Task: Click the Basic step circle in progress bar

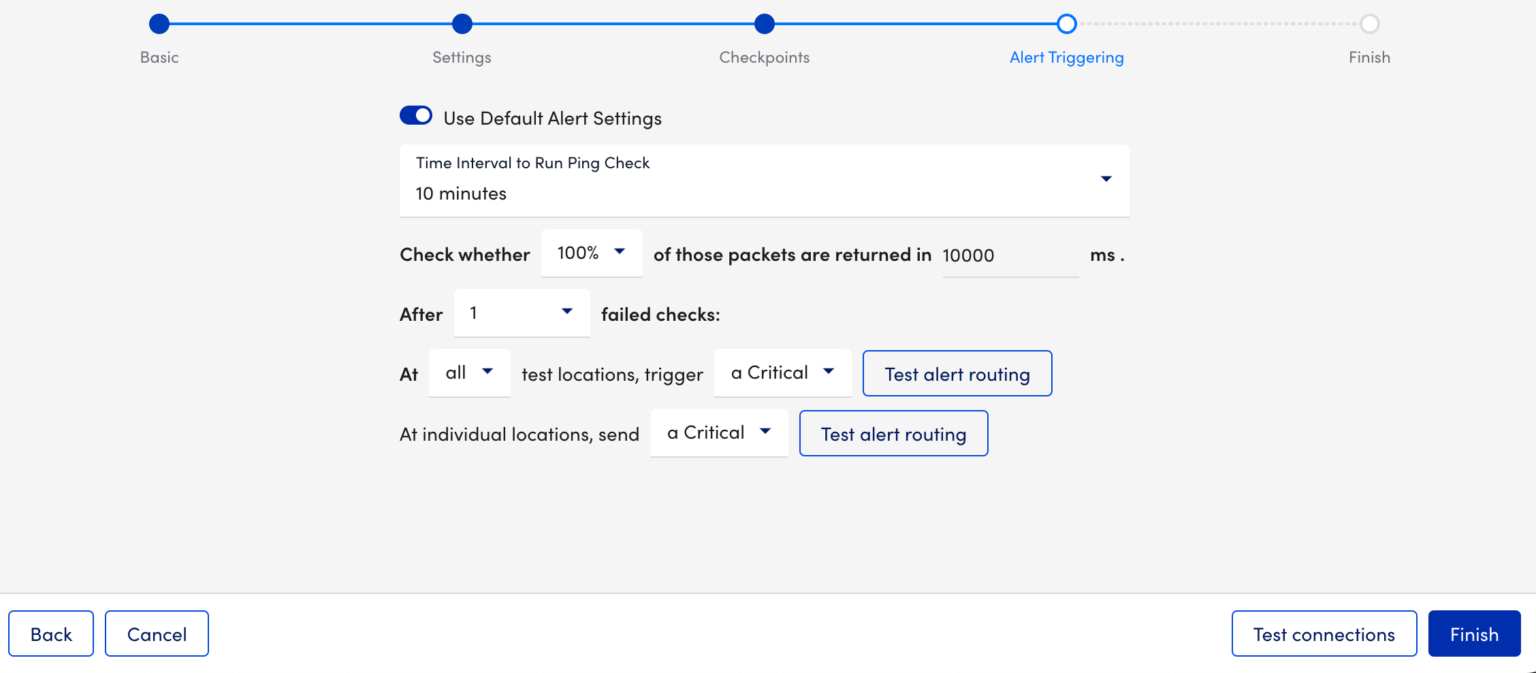Action: coord(159,24)
